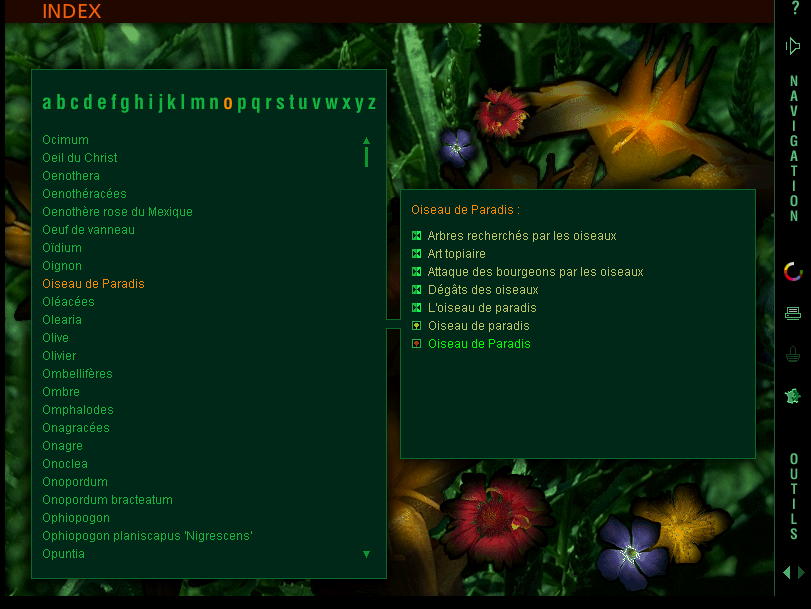811x609 pixels.
Task: Click the printer icon in sidebar
Action: (x=793, y=313)
